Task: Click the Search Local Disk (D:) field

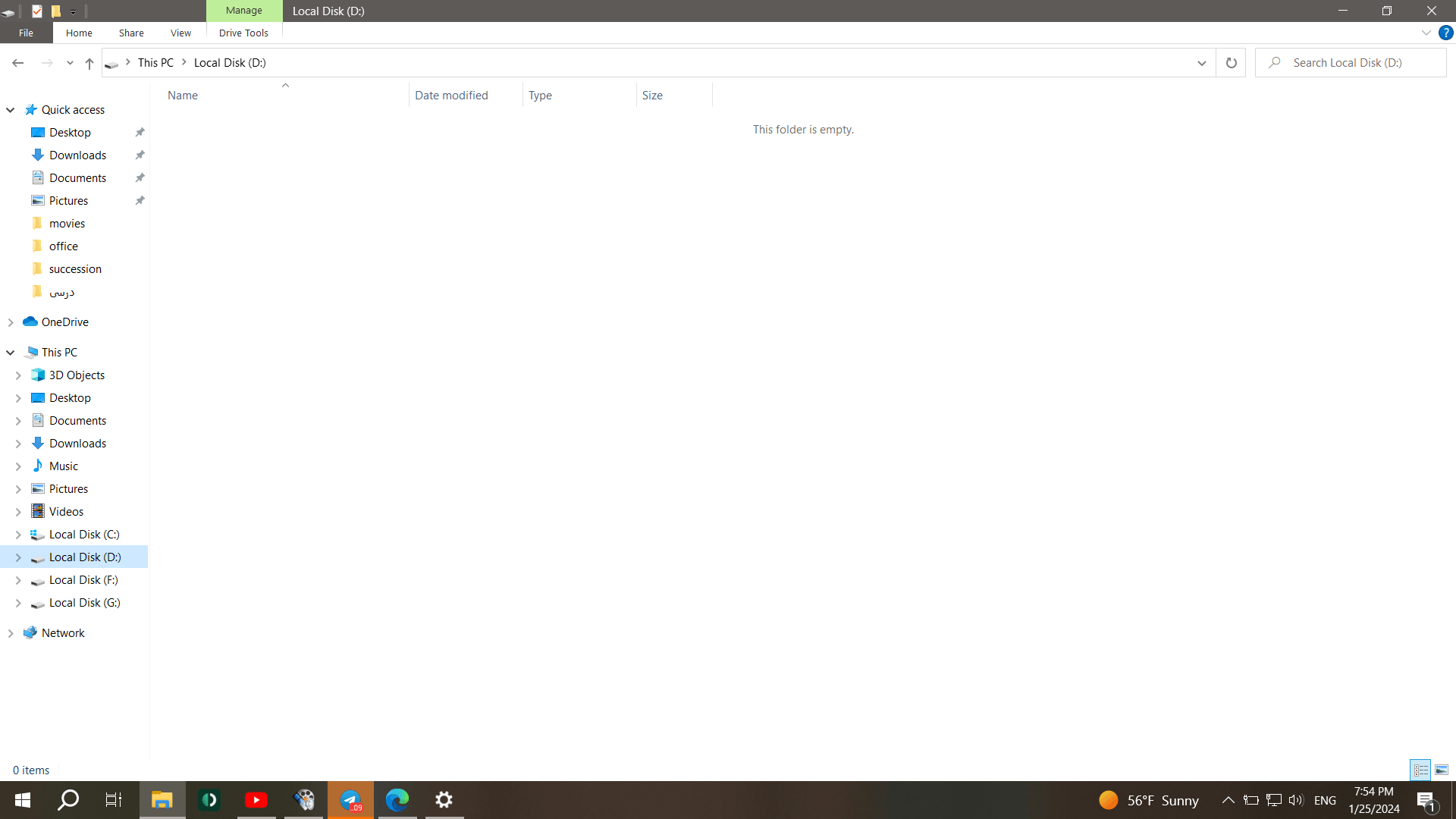Action: (x=1357, y=63)
